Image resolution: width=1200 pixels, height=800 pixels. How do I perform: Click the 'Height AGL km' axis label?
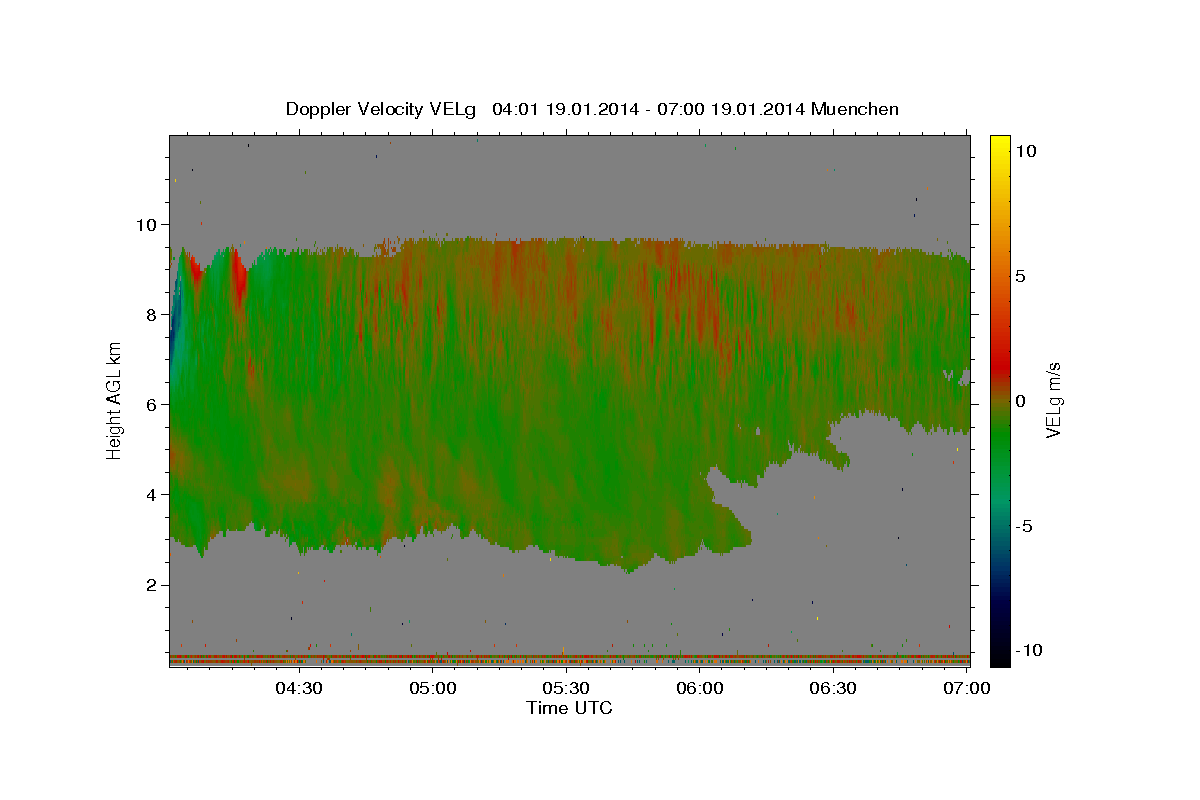tap(114, 400)
